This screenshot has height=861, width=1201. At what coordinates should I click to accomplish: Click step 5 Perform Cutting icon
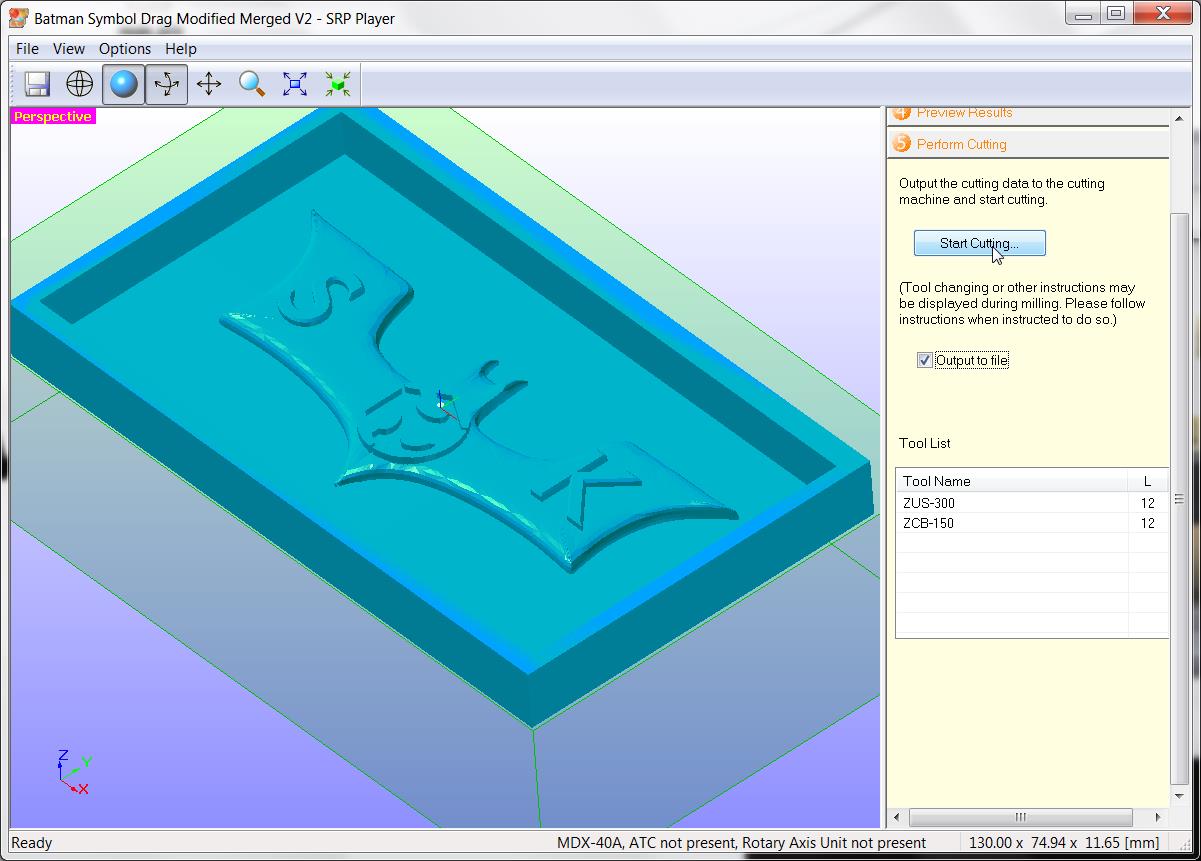click(902, 144)
